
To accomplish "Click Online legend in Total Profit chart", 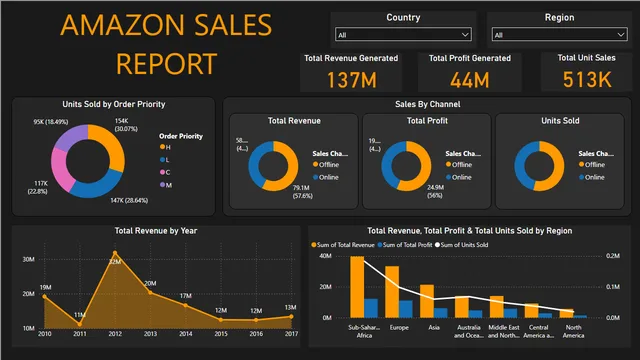I will 459,177.
